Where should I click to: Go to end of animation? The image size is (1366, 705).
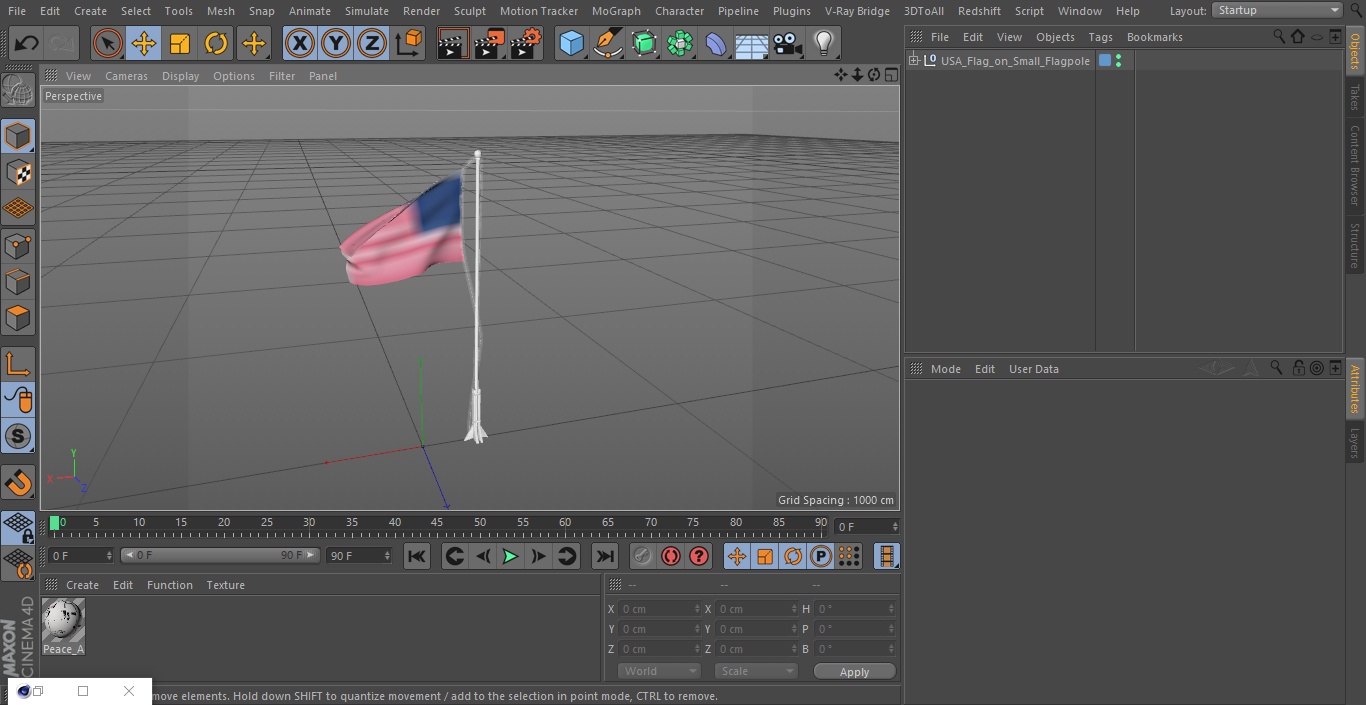click(x=605, y=556)
